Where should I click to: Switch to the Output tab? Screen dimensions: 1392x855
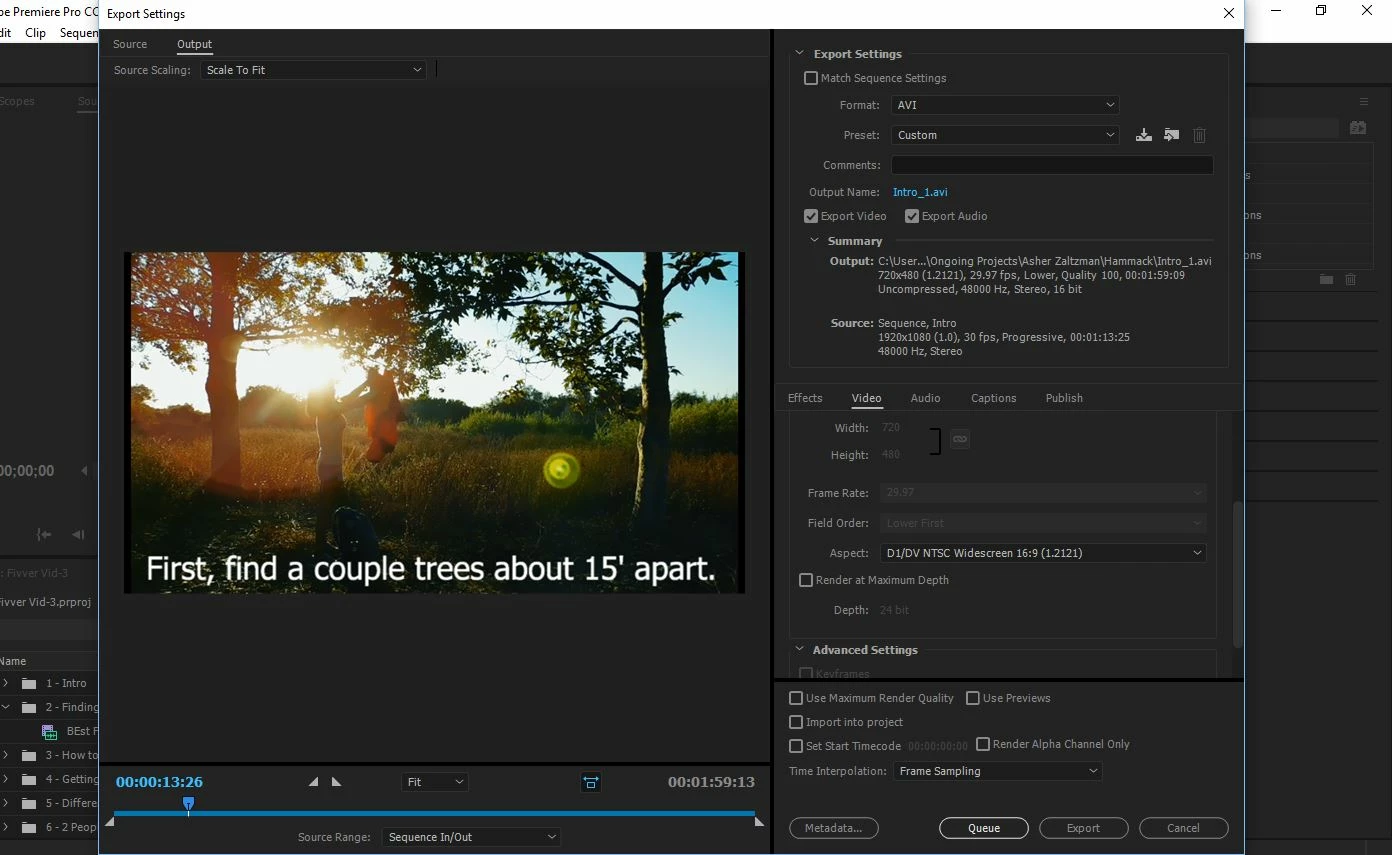tap(194, 44)
